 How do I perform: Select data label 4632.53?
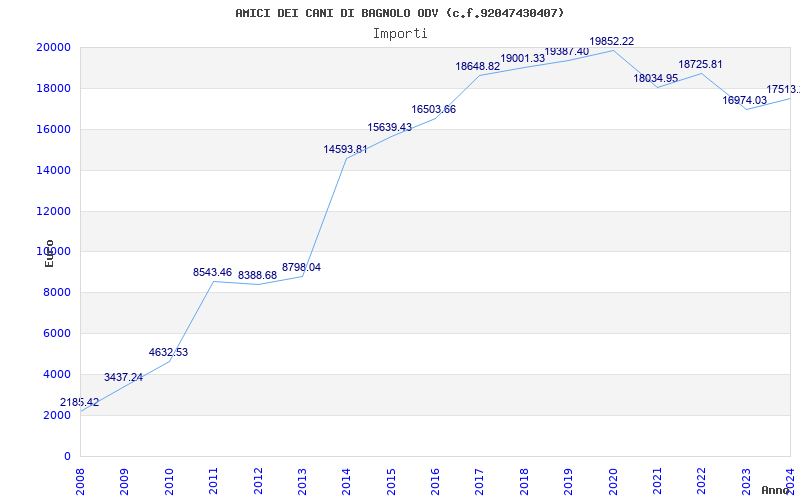168,353
